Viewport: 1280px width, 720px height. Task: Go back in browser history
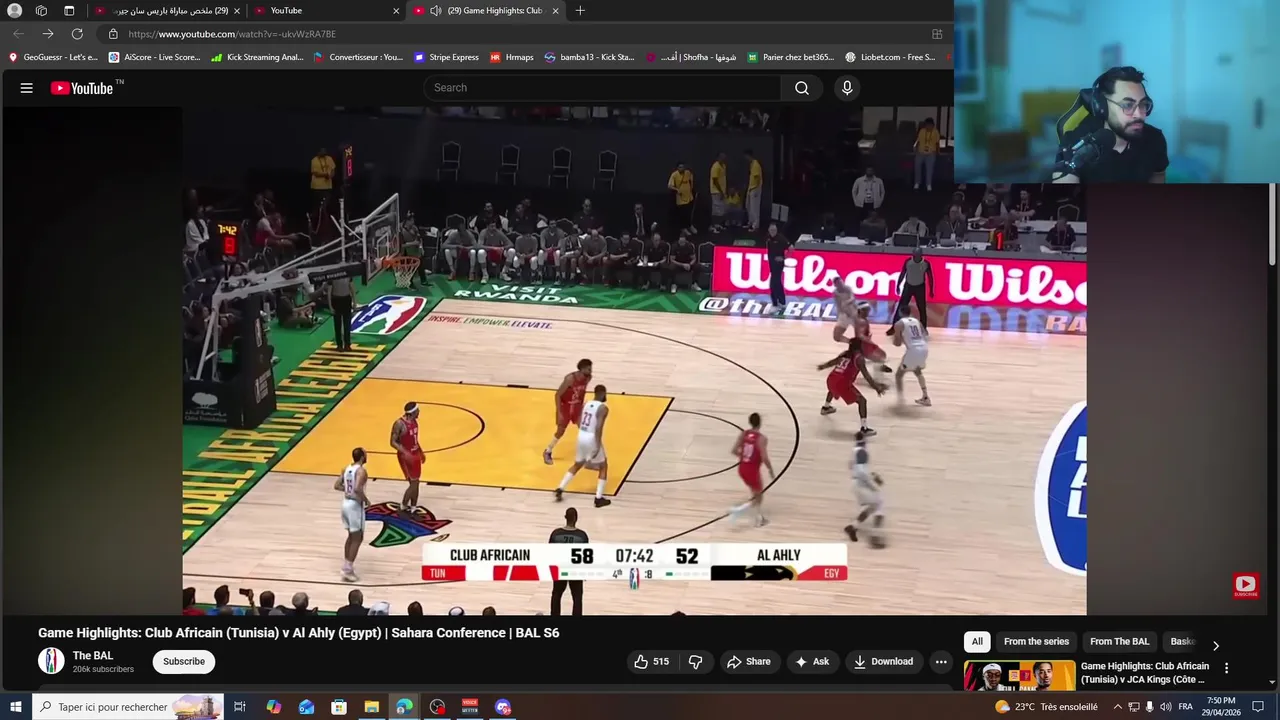click(x=18, y=34)
